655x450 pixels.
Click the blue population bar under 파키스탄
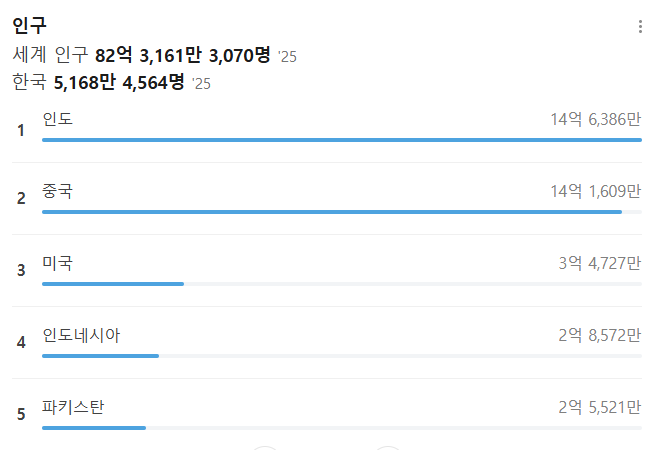tap(94, 428)
